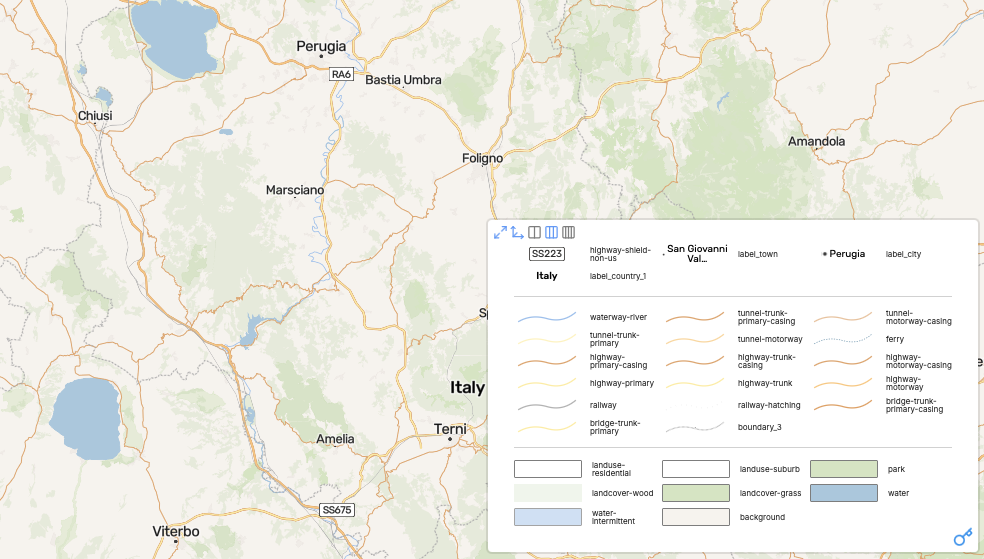Switch legend to three-column layout
Image resolution: width=984 pixels, height=559 pixels.
552,233
